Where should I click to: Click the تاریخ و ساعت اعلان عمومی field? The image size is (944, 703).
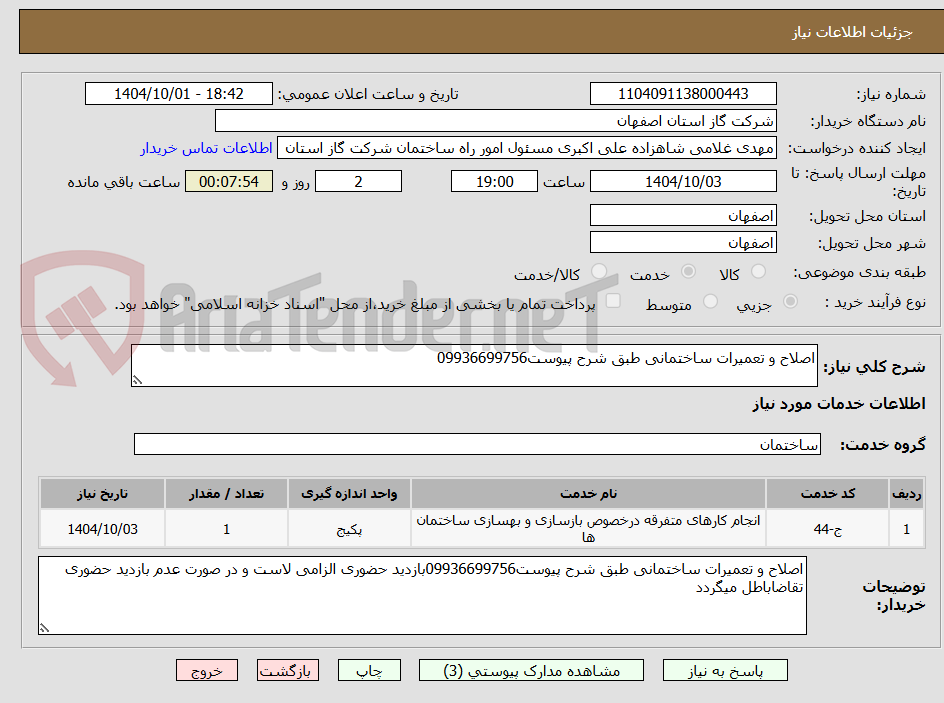point(178,93)
